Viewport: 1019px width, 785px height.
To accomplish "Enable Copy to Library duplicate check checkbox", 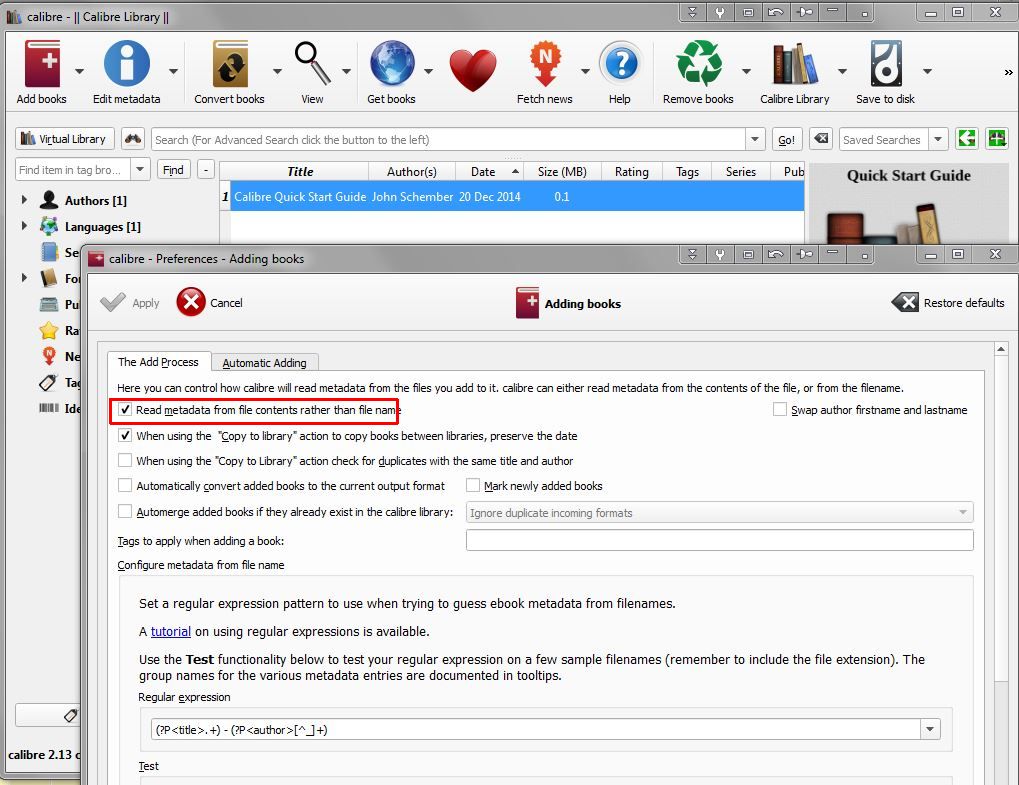I will (125, 461).
